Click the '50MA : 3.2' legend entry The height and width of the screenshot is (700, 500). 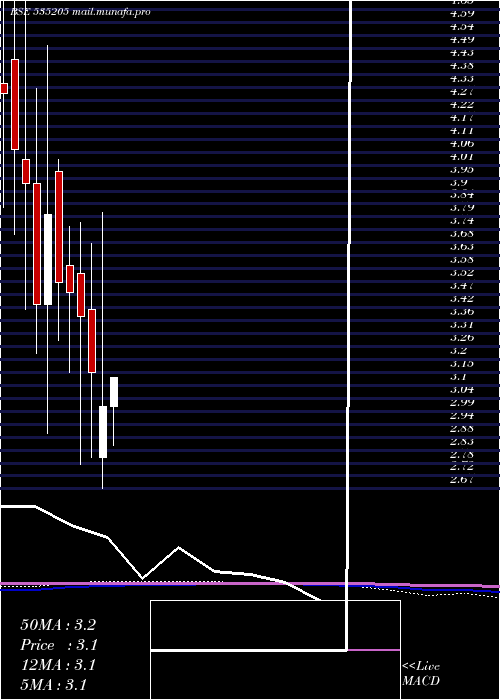(x=58, y=625)
